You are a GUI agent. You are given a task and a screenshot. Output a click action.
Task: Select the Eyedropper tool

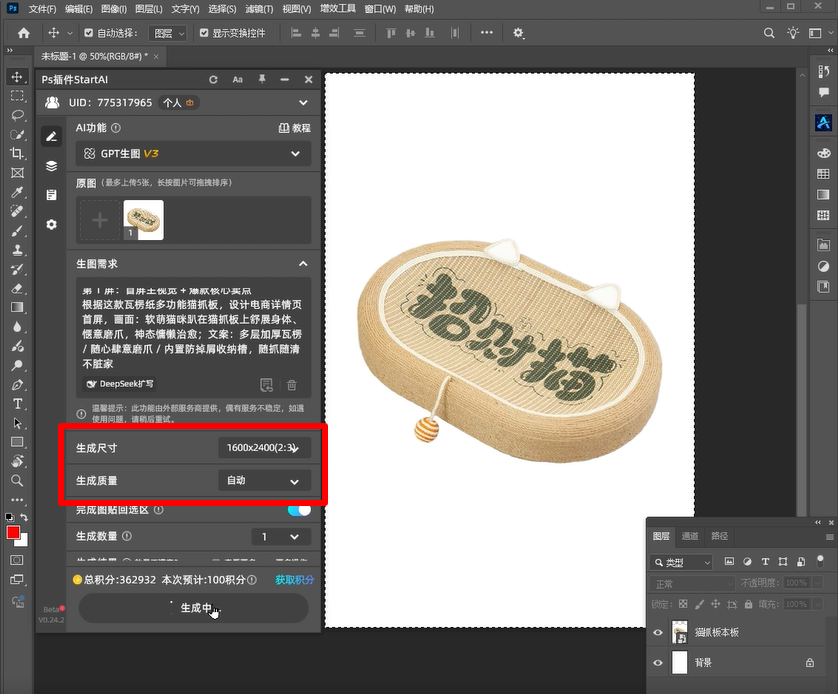tap(17, 192)
